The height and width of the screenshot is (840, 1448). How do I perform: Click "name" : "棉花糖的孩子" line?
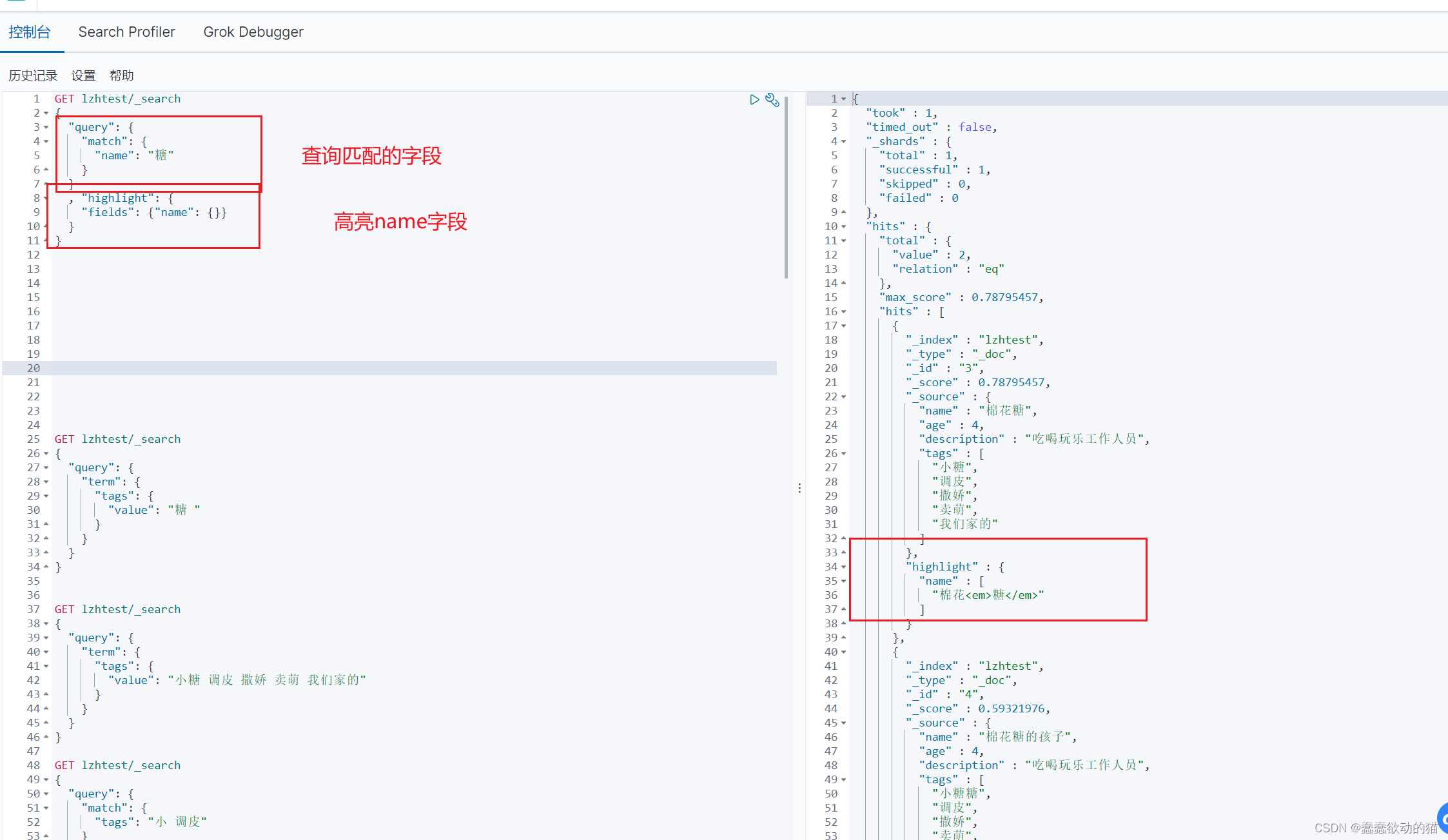[x=998, y=737]
